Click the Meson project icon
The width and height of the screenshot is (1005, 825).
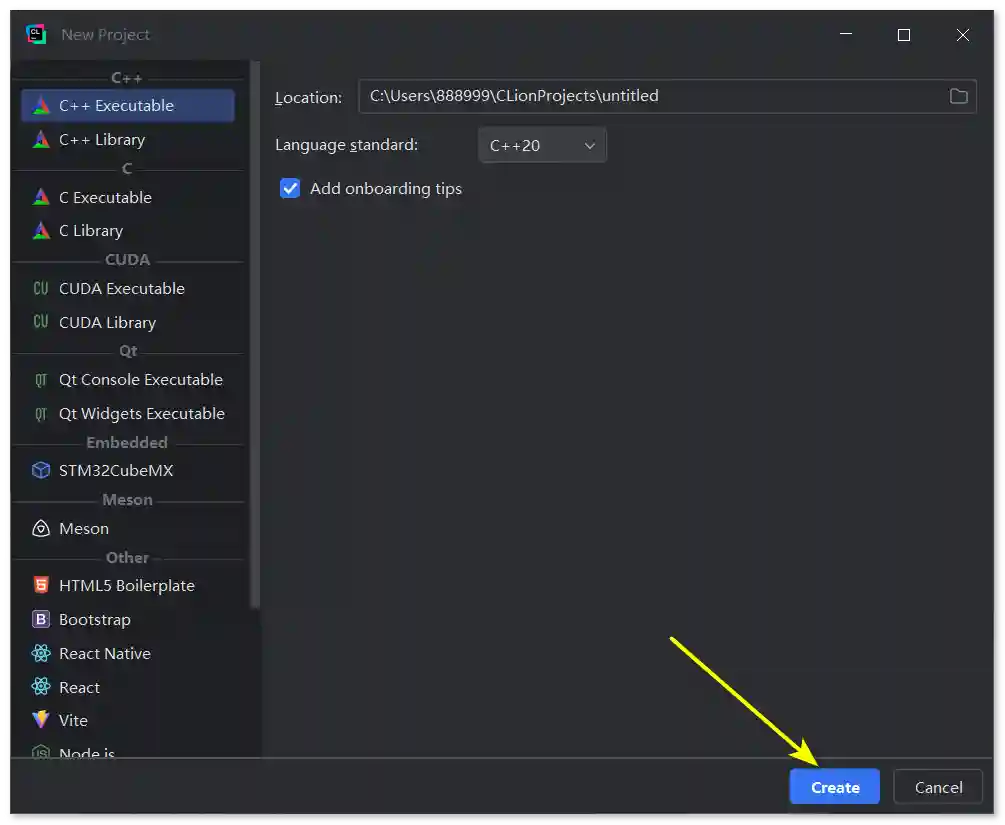pyautogui.click(x=41, y=529)
